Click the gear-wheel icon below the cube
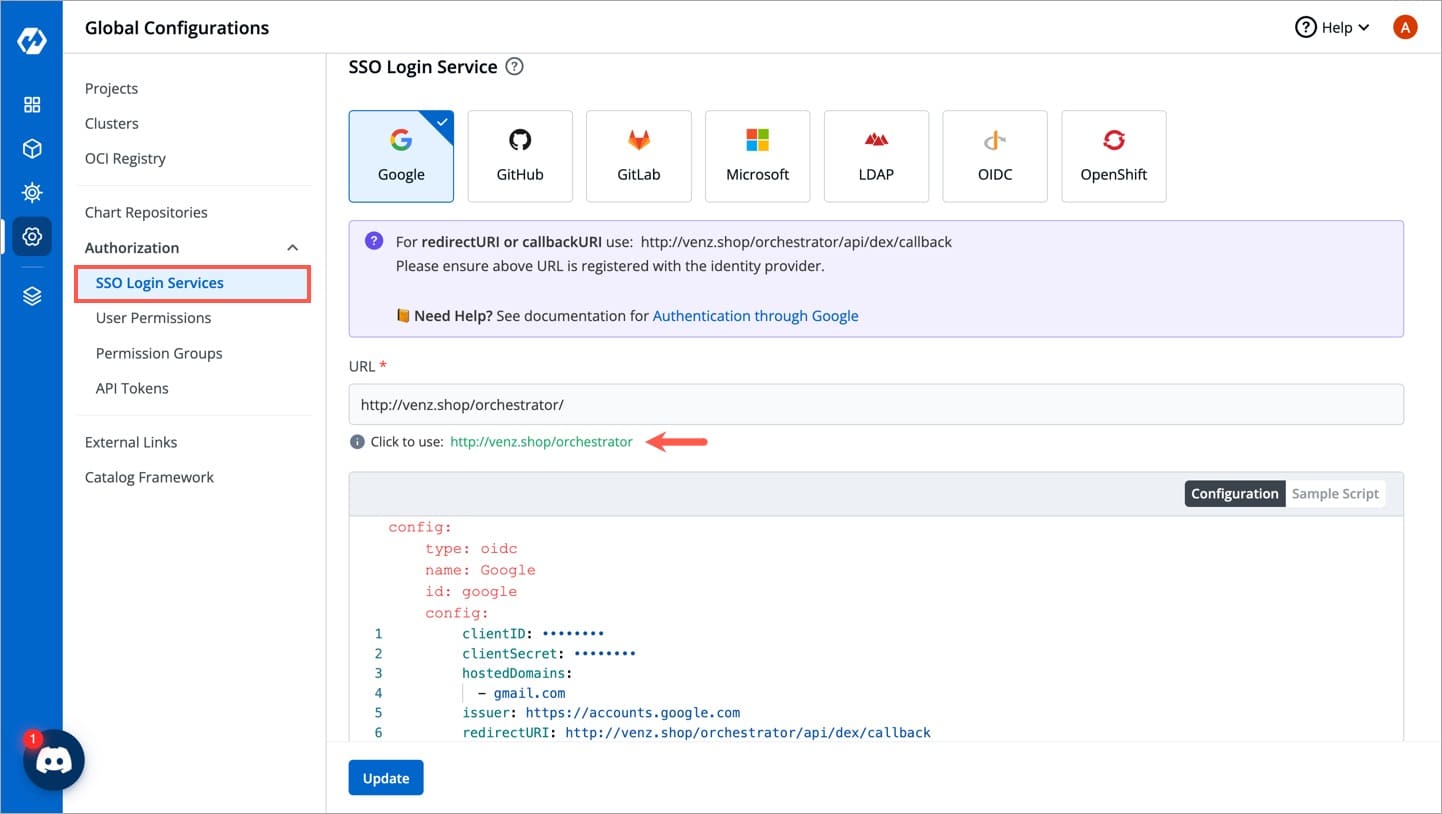 pos(32,192)
